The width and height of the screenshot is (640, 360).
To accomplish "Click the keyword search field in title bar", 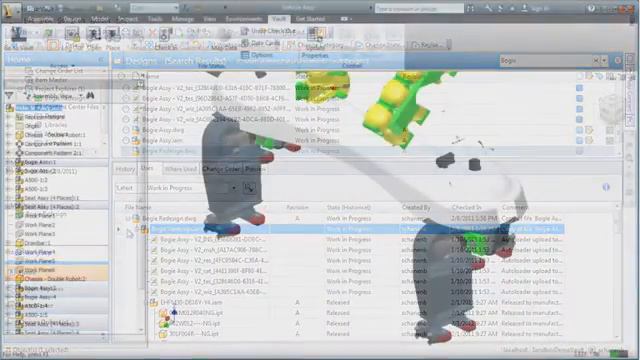I will coord(419,8).
